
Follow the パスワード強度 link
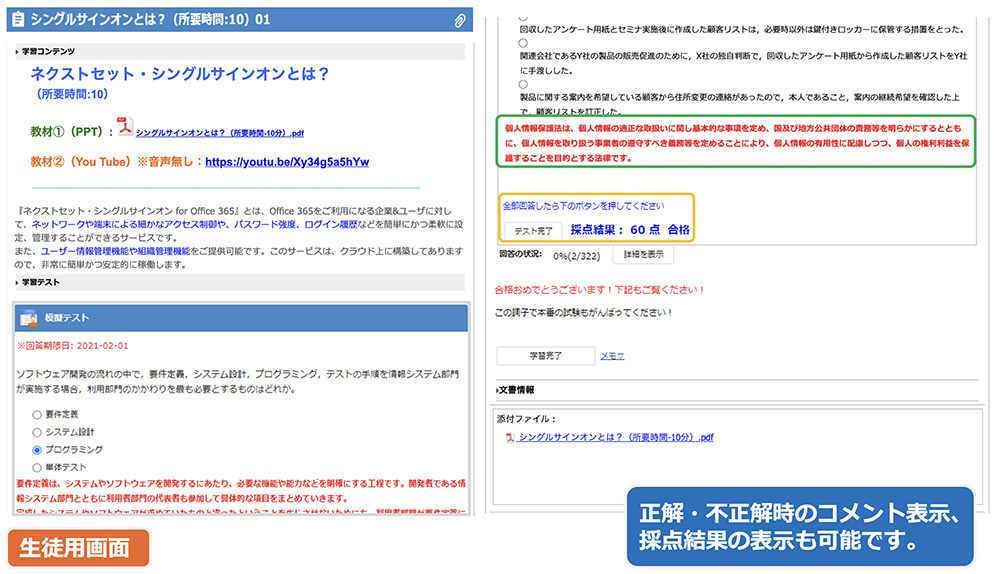(265, 224)
